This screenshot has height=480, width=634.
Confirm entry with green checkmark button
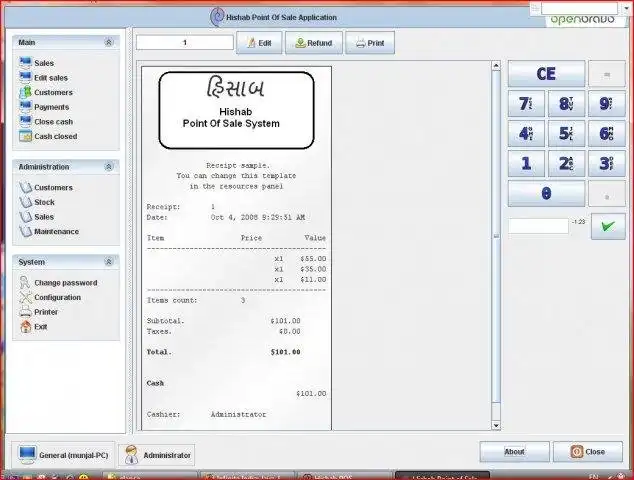coord(608,226)
